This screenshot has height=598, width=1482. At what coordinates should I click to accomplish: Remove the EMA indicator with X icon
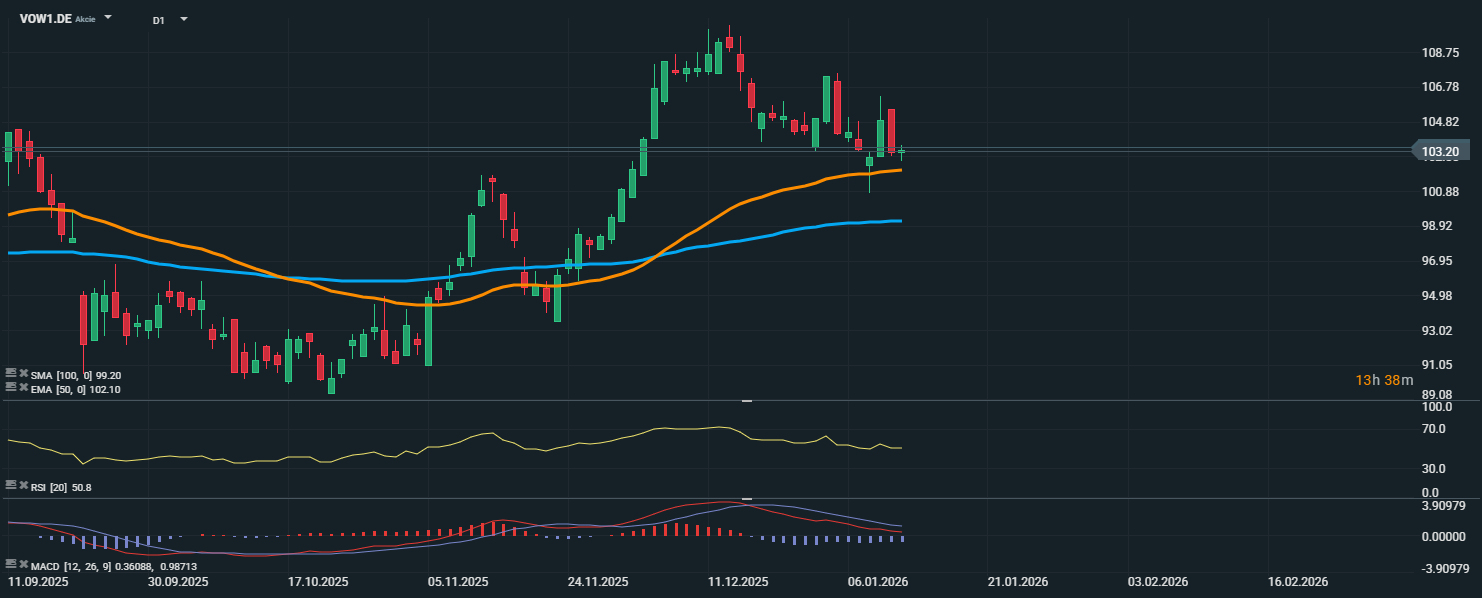[x=23, y=386]
